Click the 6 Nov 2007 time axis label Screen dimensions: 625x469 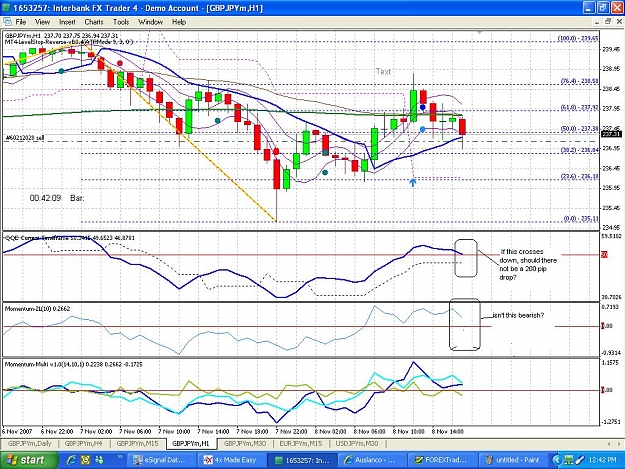(17, 432)
